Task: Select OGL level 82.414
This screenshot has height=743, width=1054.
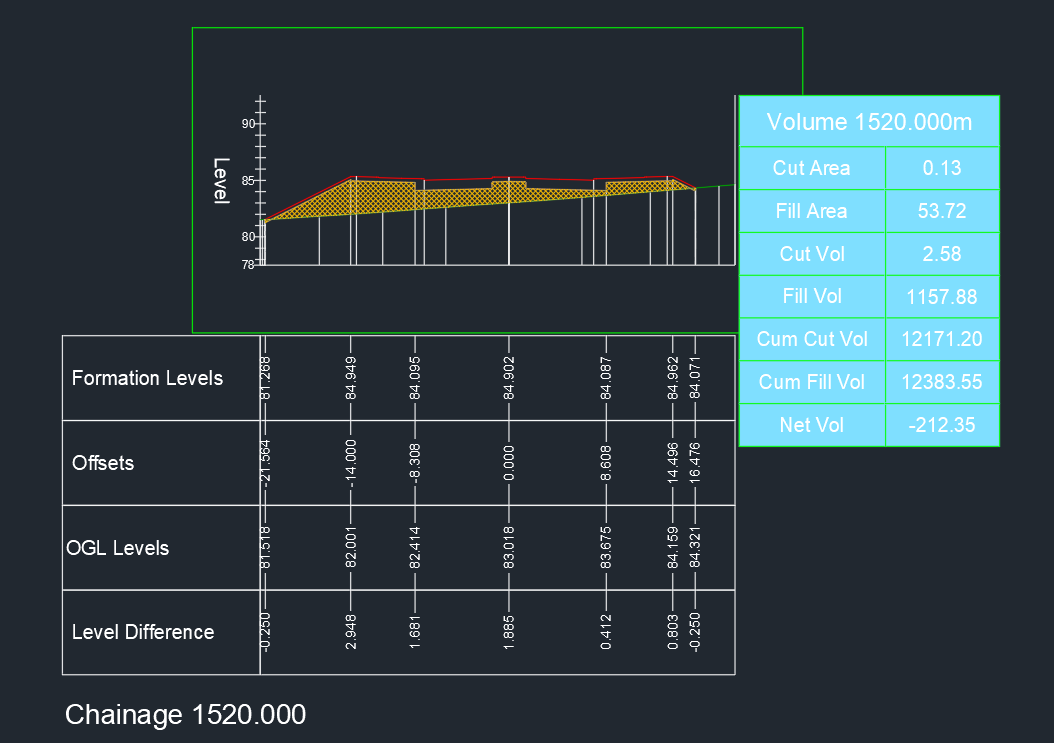Action: [x=415, y=547]
